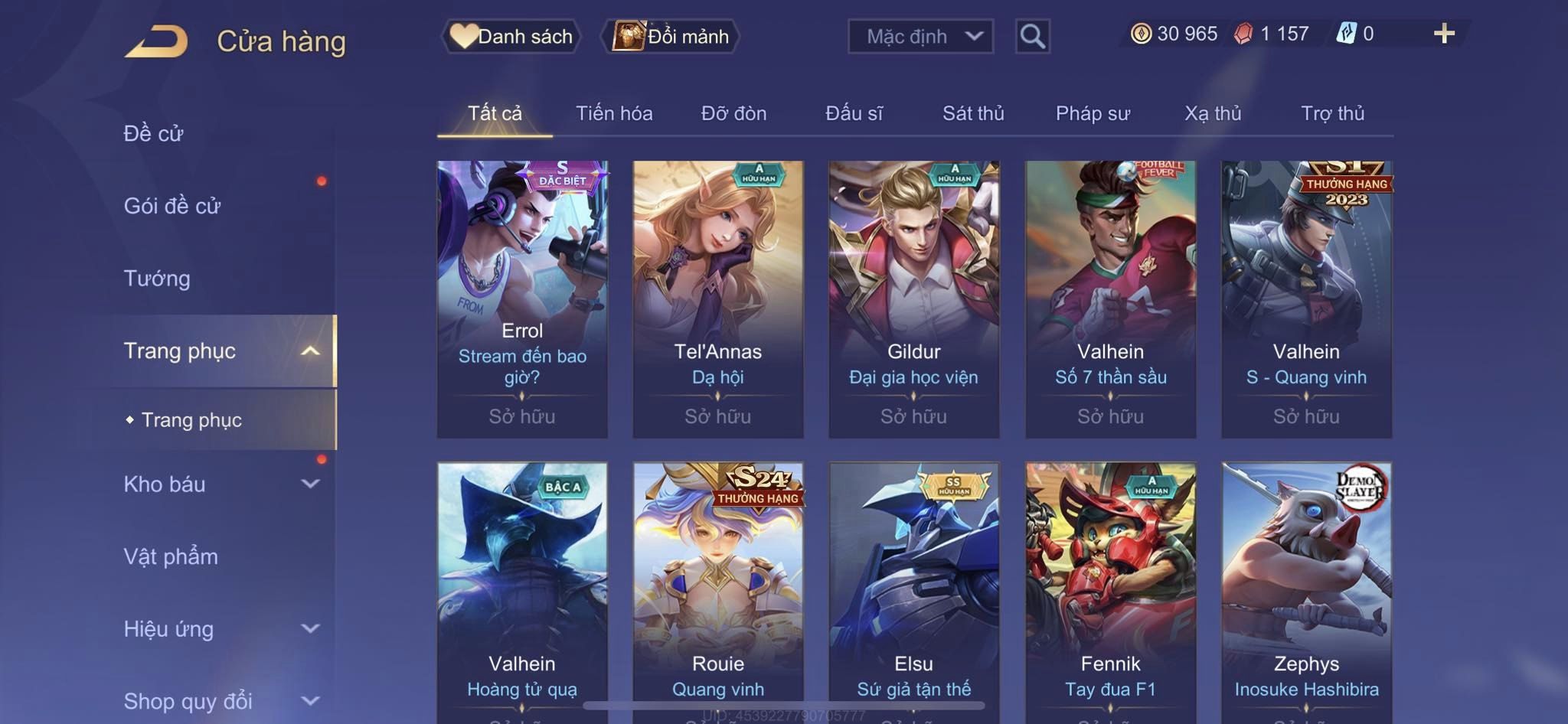This screenshot has width=1568, height=724.
Task: Open the Mặc định sort dropdown
Action: [x=920, y=36]
